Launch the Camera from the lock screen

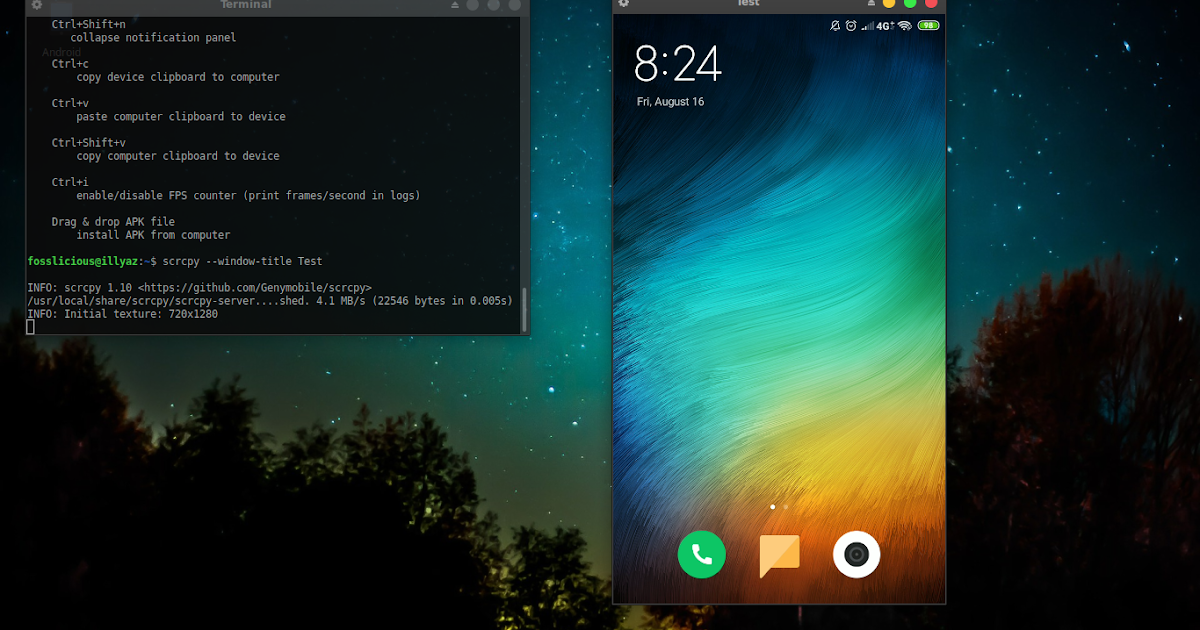tap(856, 554)
